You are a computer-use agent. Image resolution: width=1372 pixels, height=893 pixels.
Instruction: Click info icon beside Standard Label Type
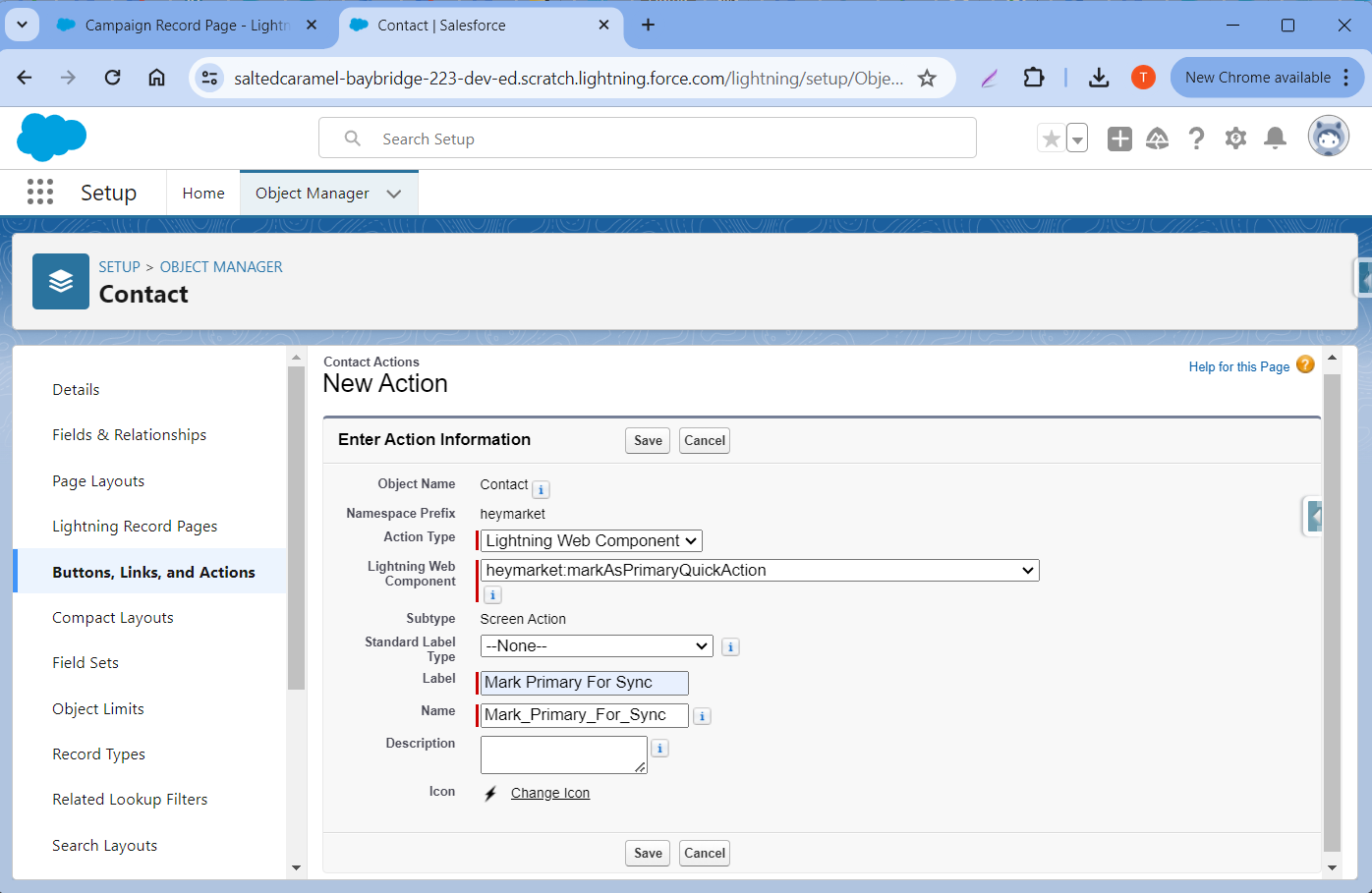pos(730,646)
